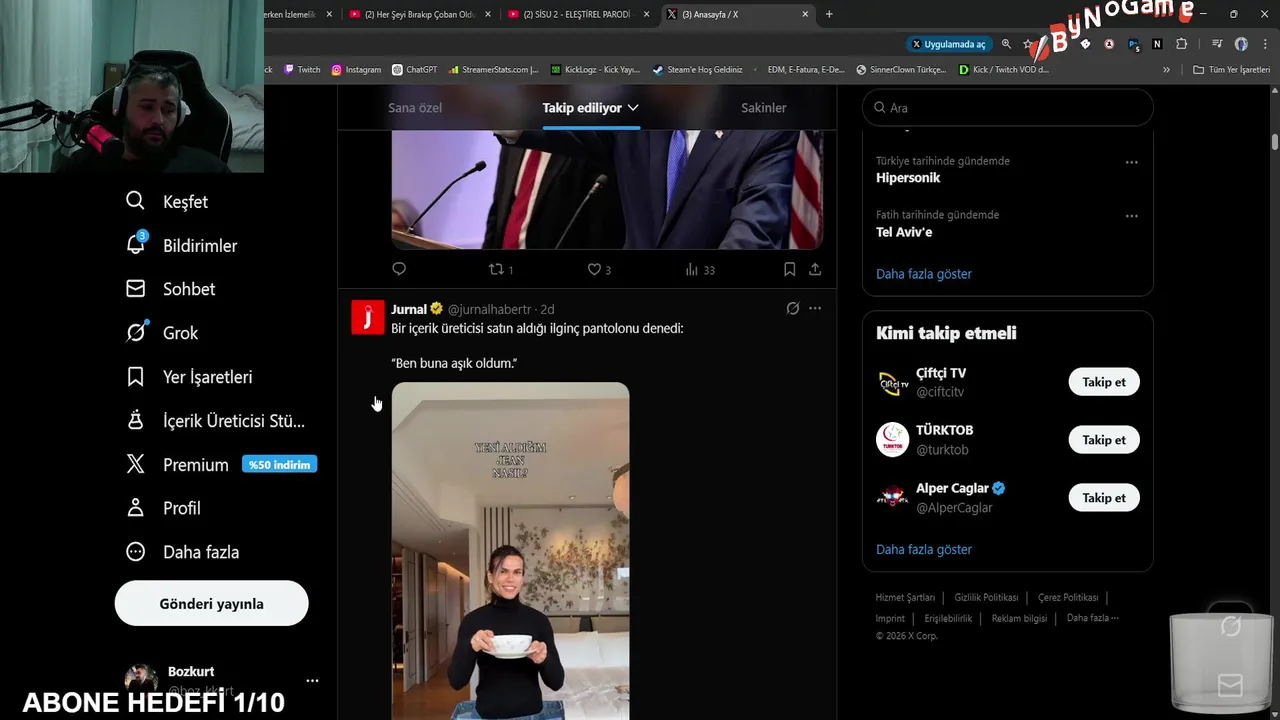Click Daha fazla göster under trends

[x=924, y=274]
